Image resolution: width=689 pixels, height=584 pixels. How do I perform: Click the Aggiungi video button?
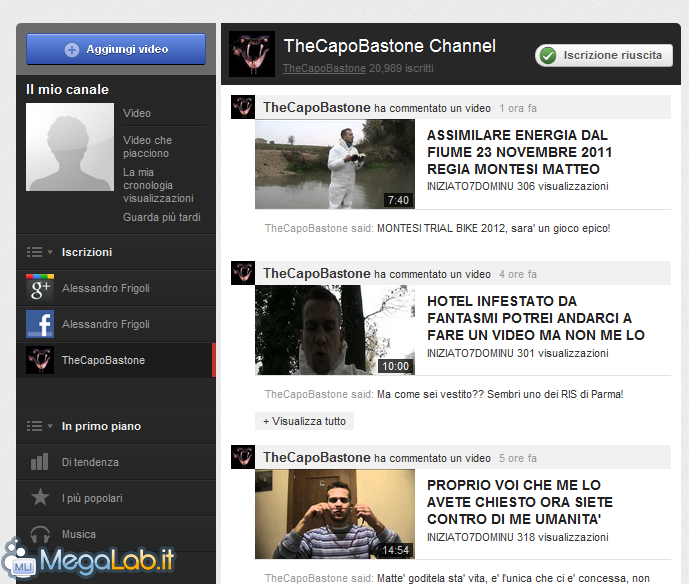[116, 49]
